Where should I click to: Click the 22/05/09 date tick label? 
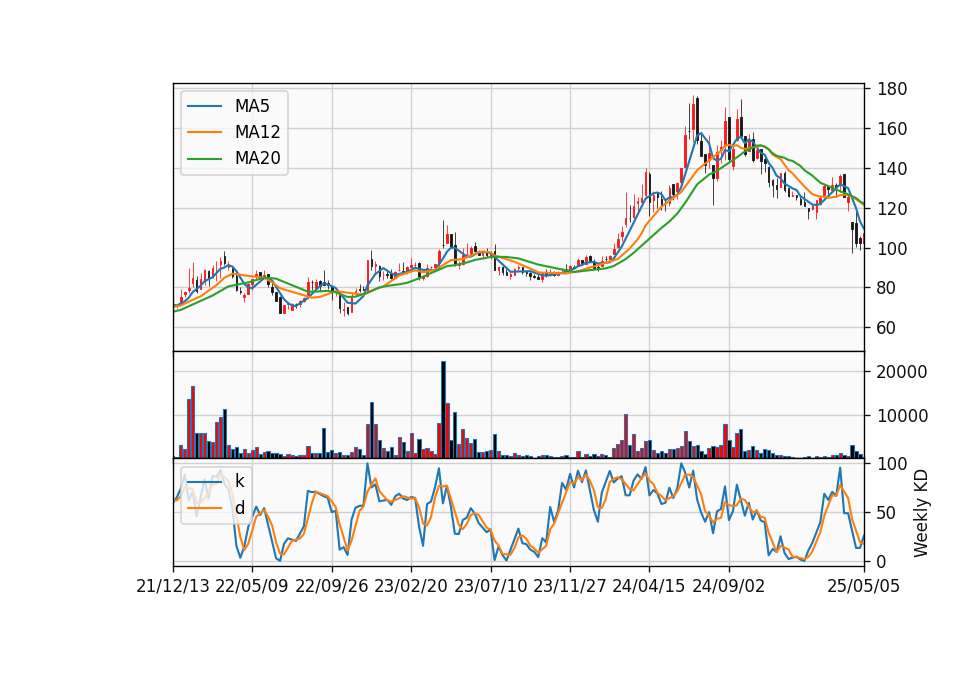point(252,587)
